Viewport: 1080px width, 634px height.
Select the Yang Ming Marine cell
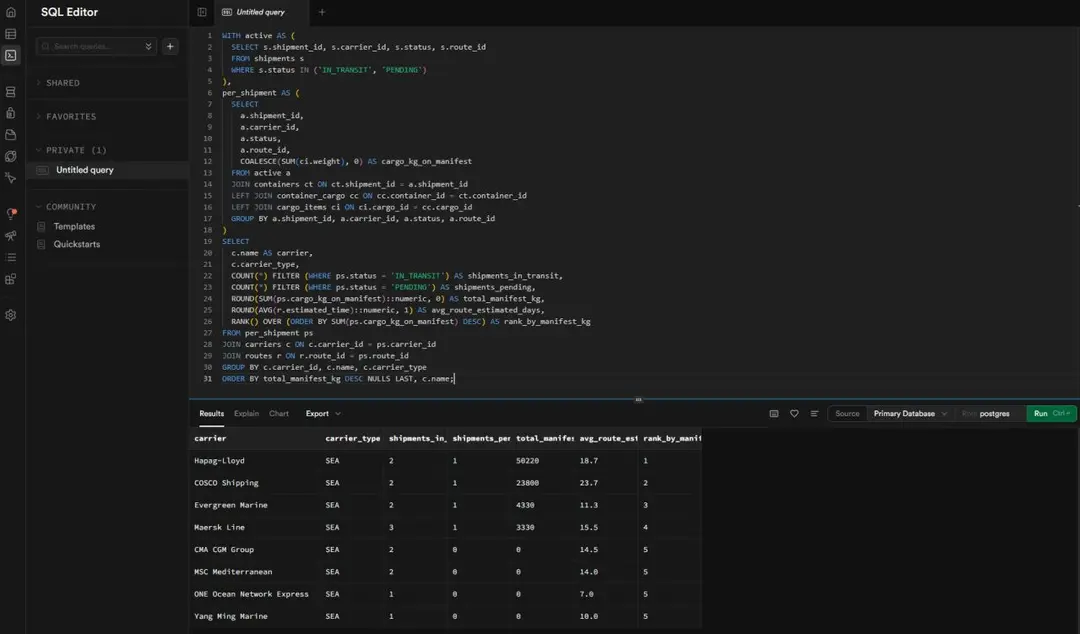point(254,616)
